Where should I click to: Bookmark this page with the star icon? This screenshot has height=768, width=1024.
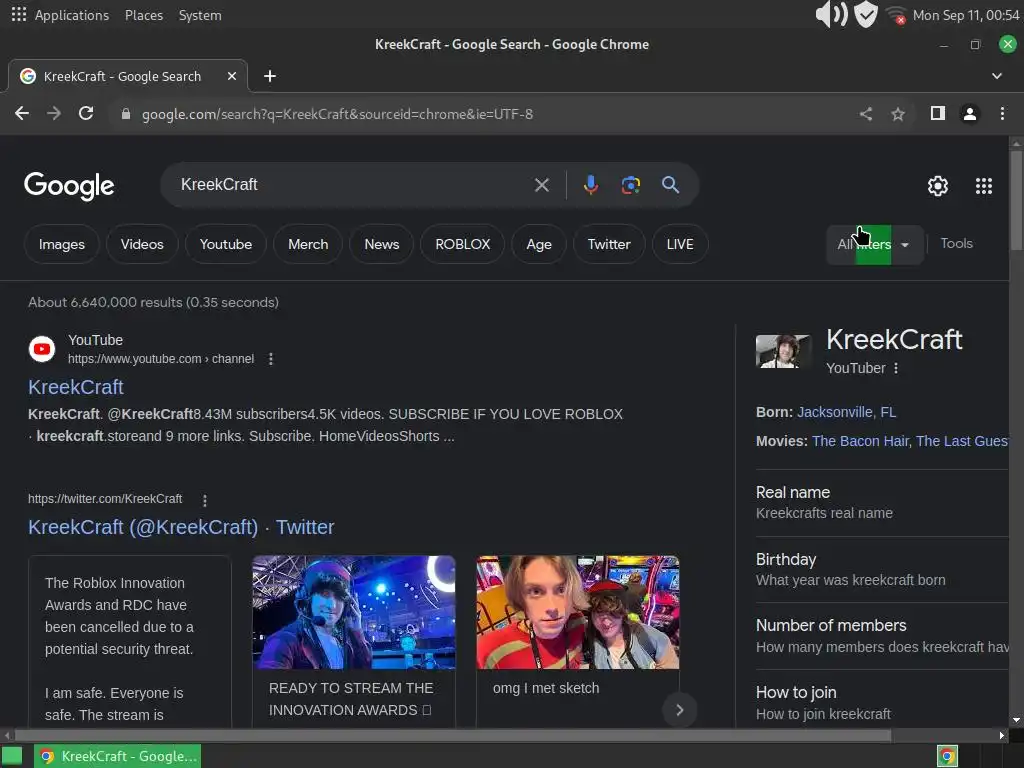[898, 114]
